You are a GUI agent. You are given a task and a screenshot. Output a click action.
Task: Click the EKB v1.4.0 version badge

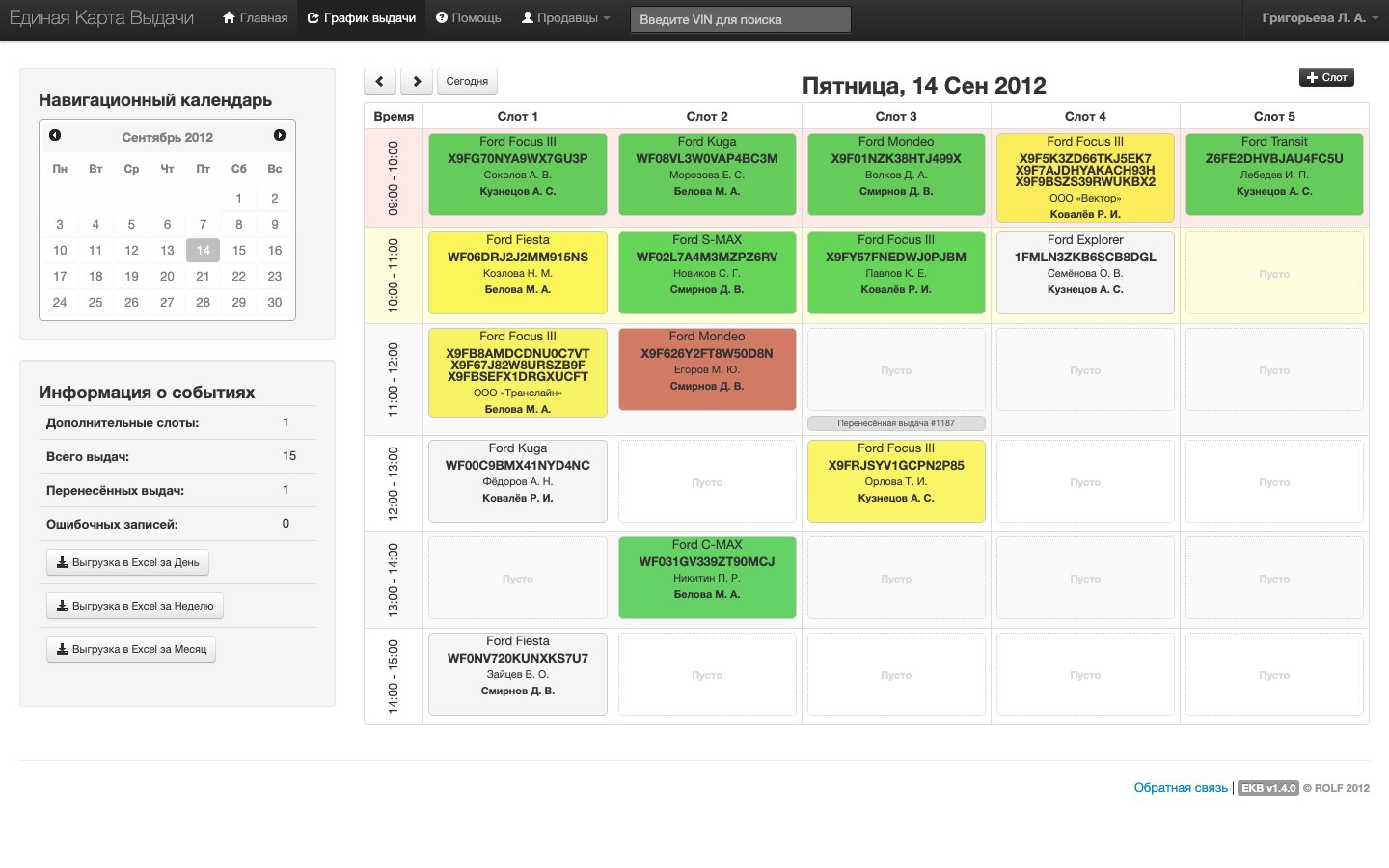1267,788
